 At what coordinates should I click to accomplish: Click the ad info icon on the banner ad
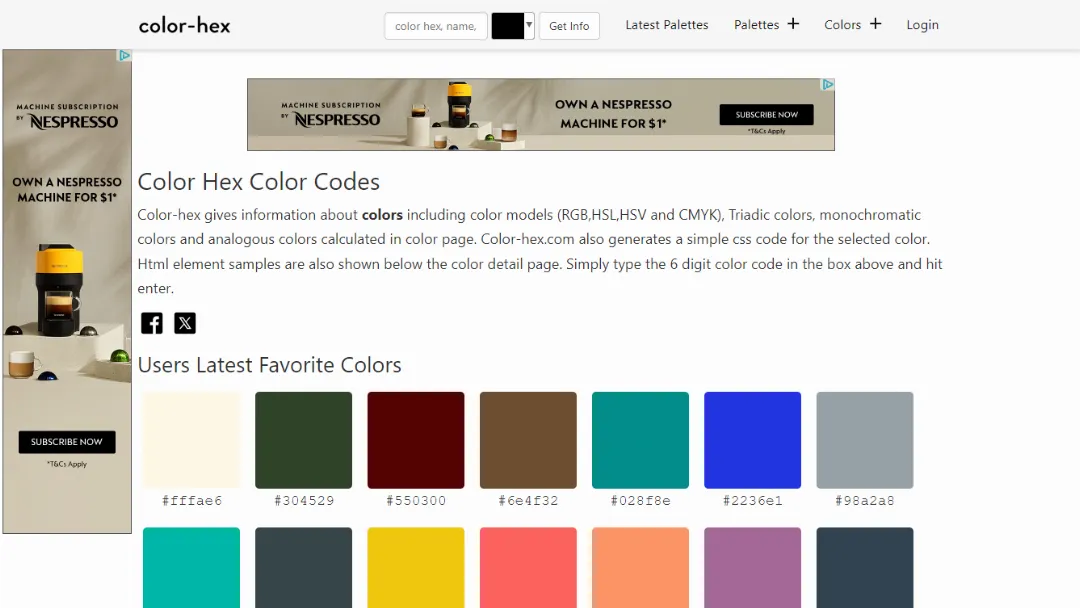pos(828,86)
